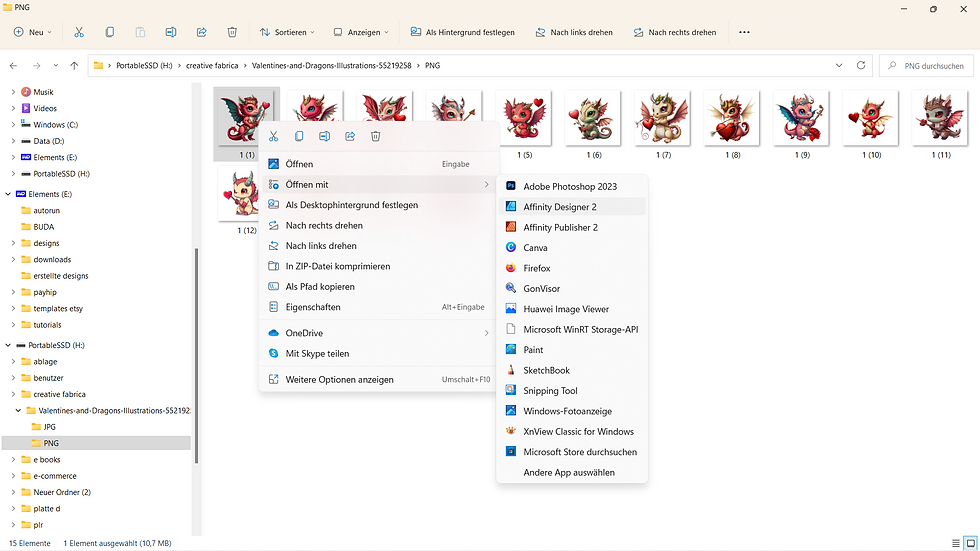Click Öffnen in the context menu
Screen dimensions: 980x551
pos(379,164)
